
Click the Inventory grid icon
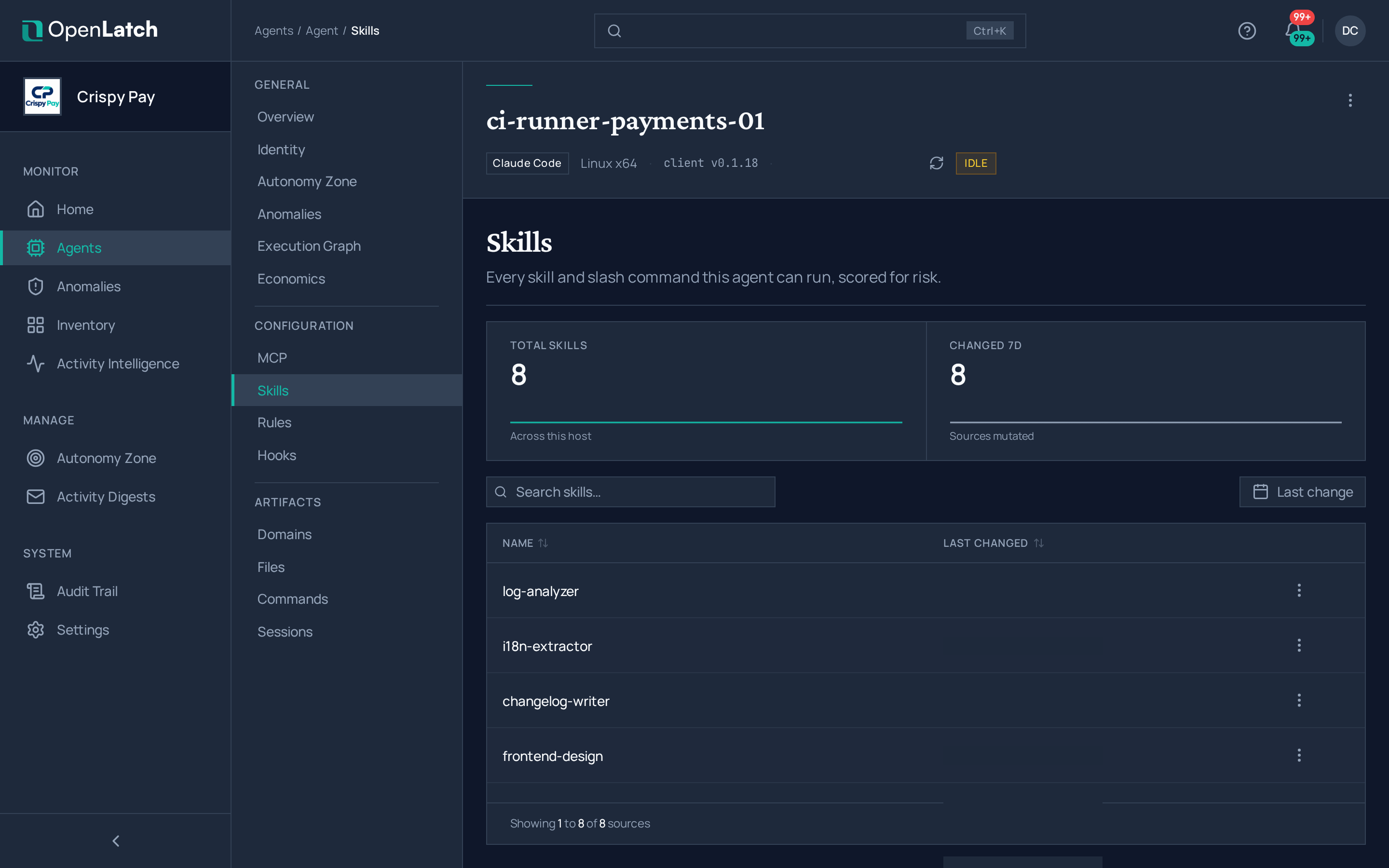point(36,325)
